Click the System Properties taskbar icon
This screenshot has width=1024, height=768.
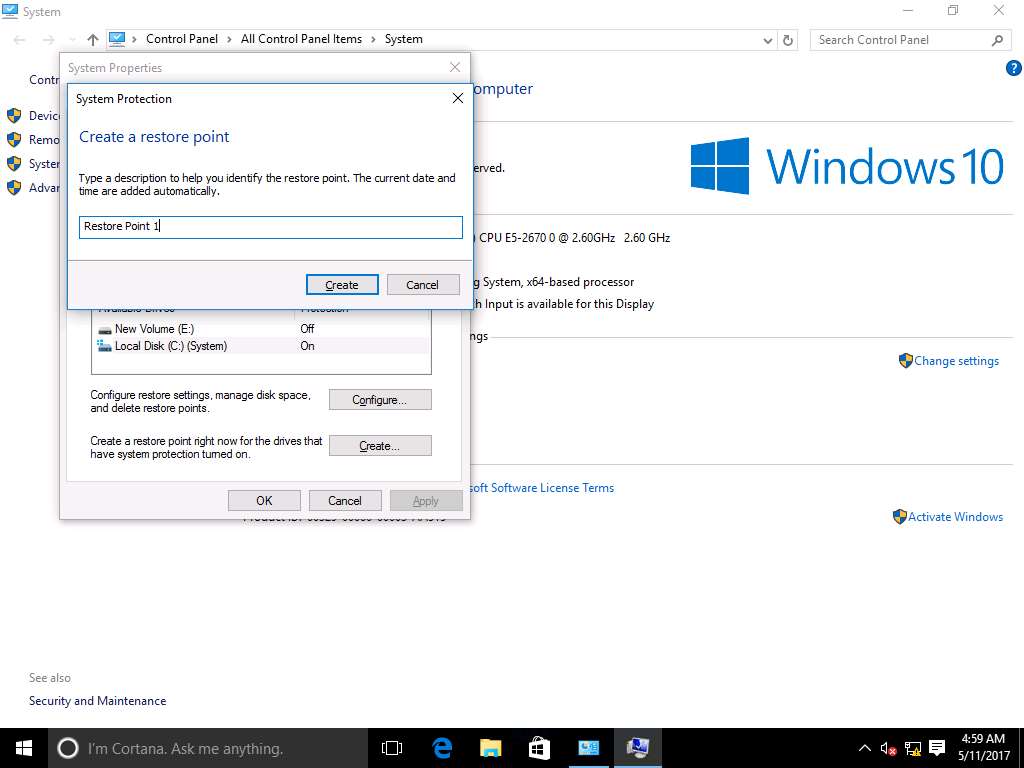637,748
